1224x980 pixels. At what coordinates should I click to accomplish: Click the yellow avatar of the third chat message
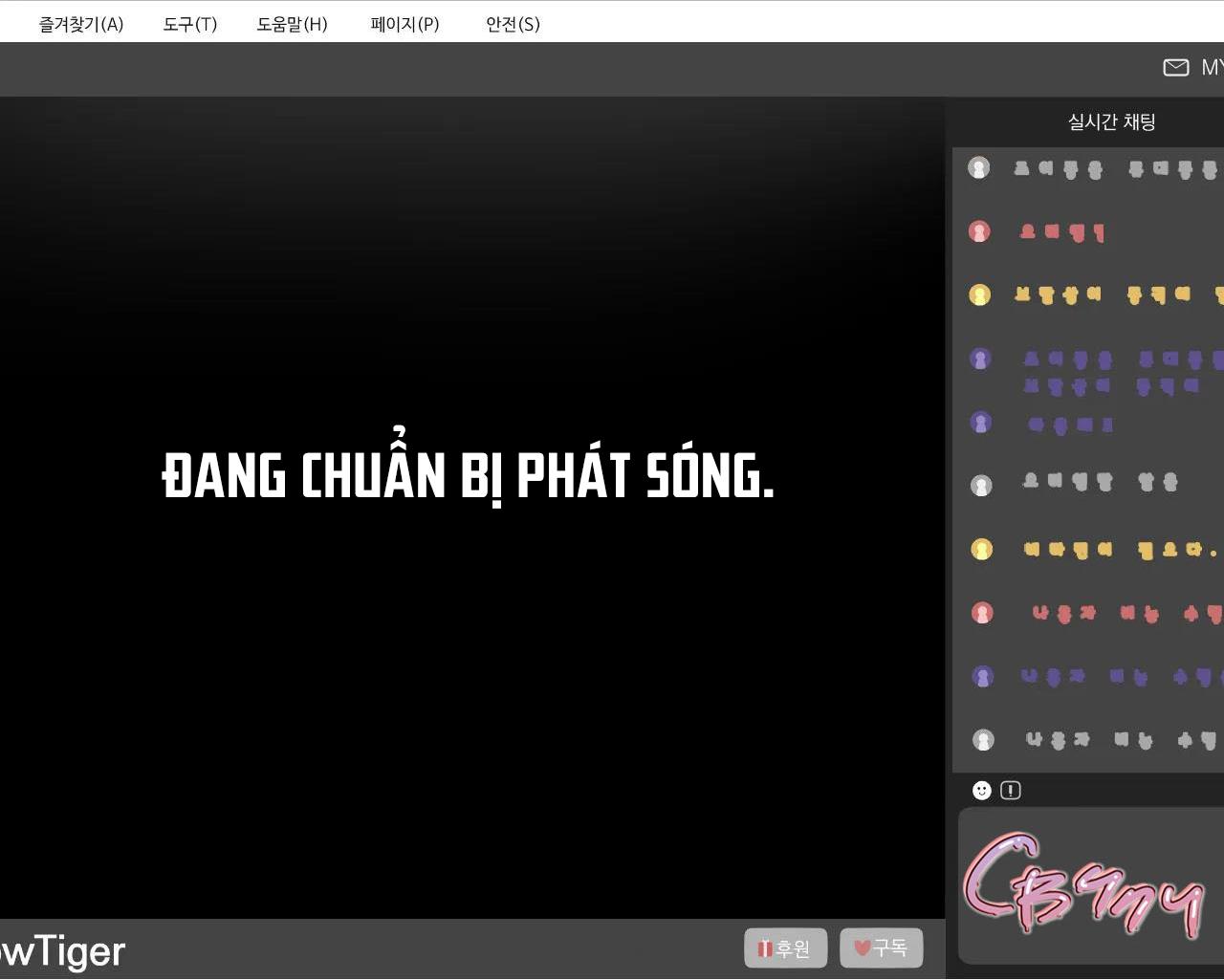tap(979, 294)
